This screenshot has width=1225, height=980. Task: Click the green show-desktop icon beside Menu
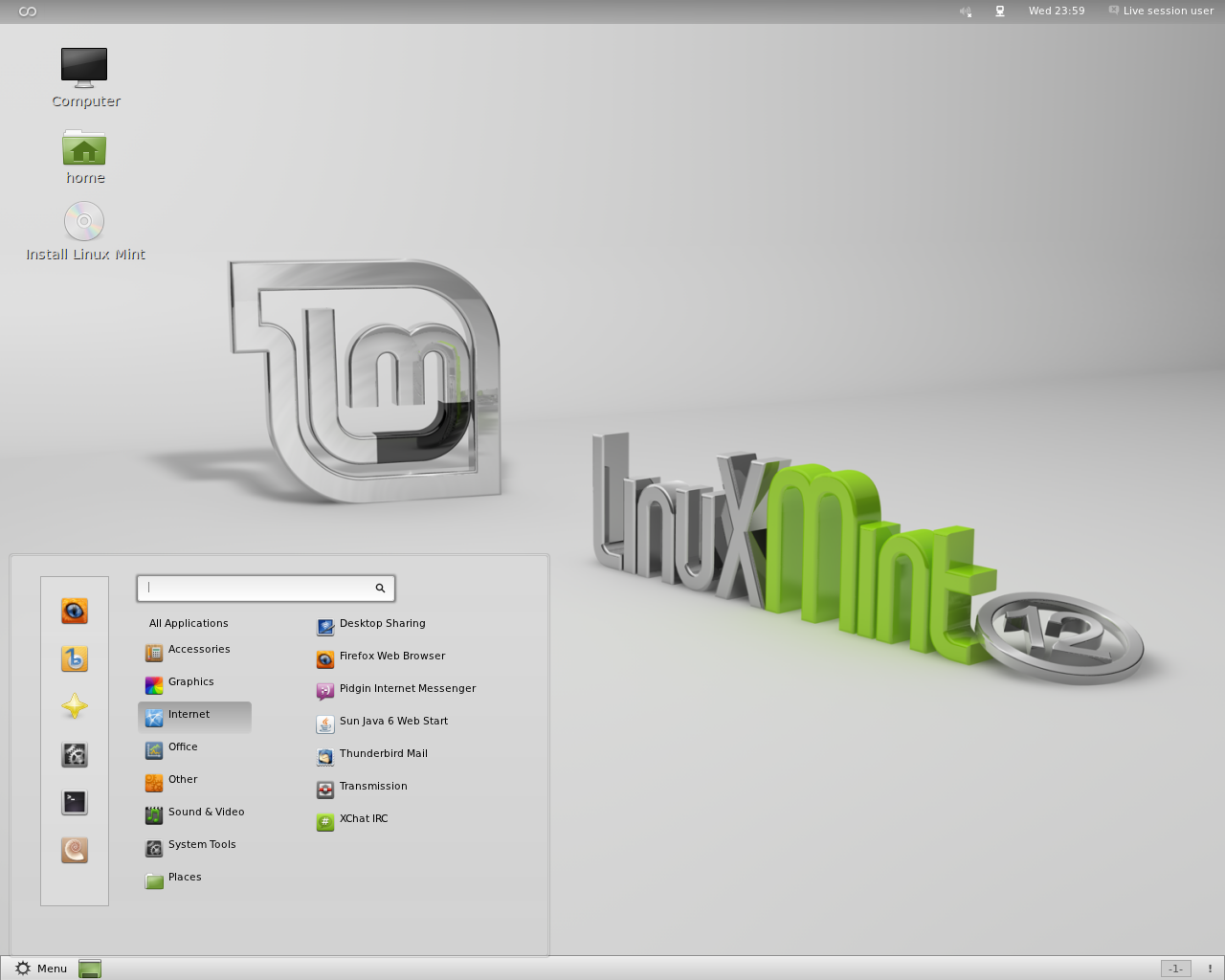click(90, 969)
